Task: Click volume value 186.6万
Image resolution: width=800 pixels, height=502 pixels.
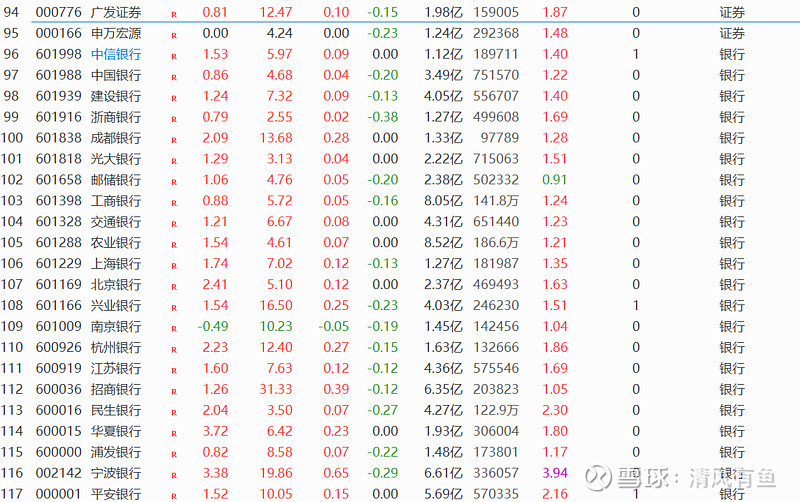Action: (496, 242)
